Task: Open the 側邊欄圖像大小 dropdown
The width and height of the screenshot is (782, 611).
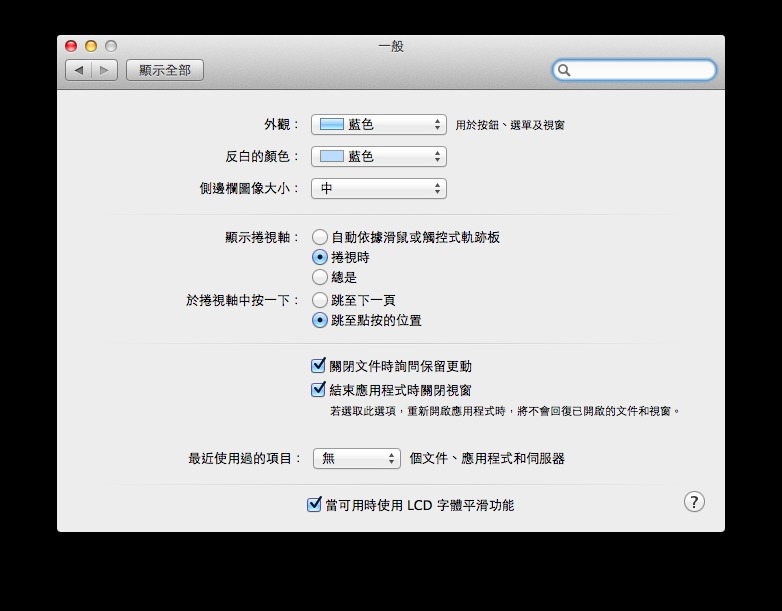Action: [379, 189]
